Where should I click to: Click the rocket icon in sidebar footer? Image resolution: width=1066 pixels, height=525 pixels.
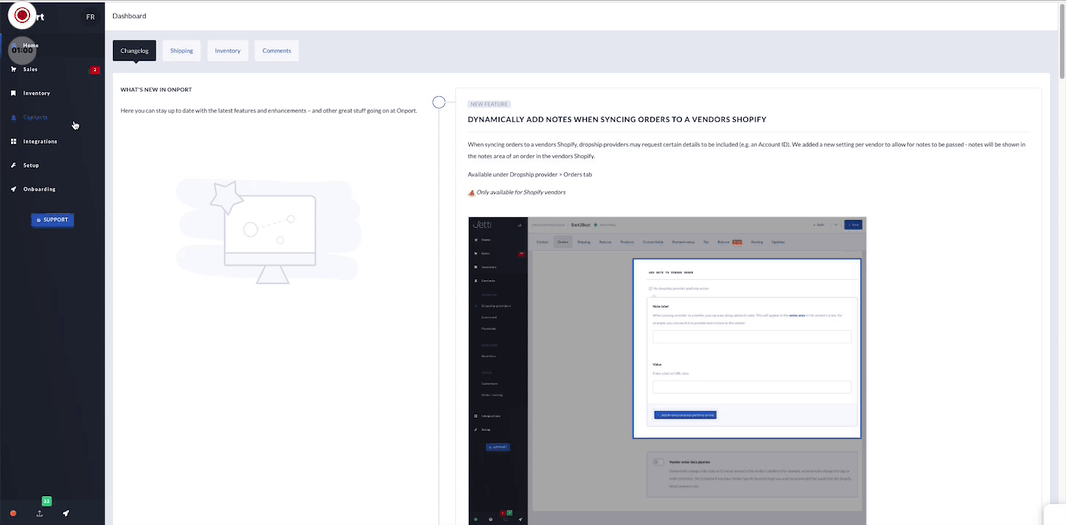point(66,513)
